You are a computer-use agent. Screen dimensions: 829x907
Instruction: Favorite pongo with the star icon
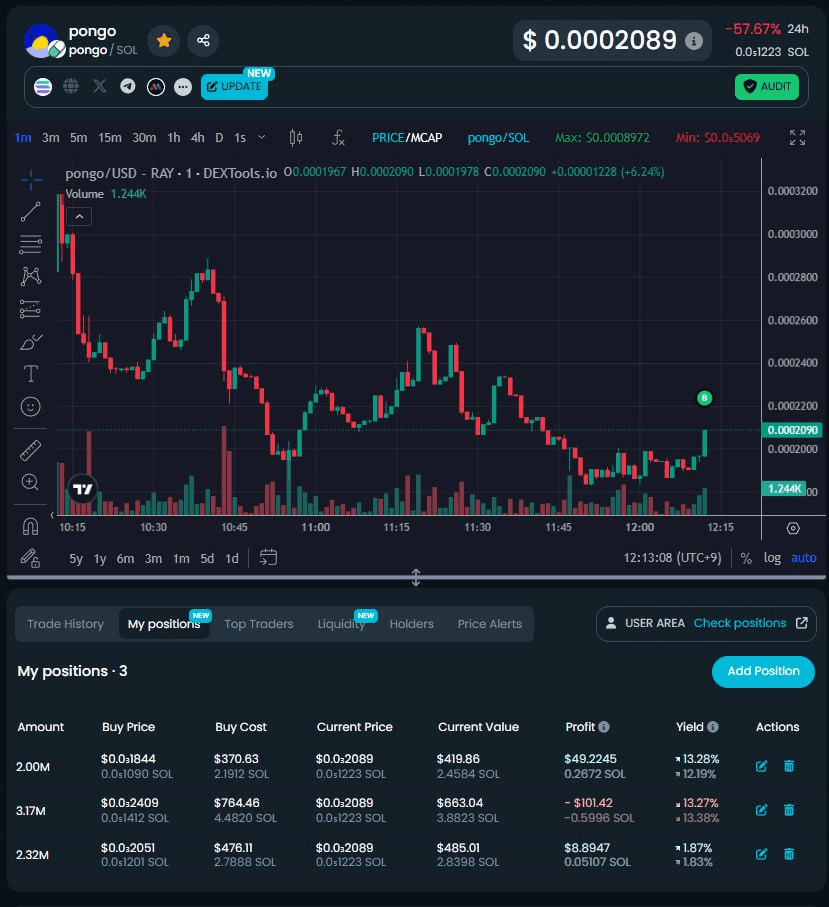(x=164, y=40)
